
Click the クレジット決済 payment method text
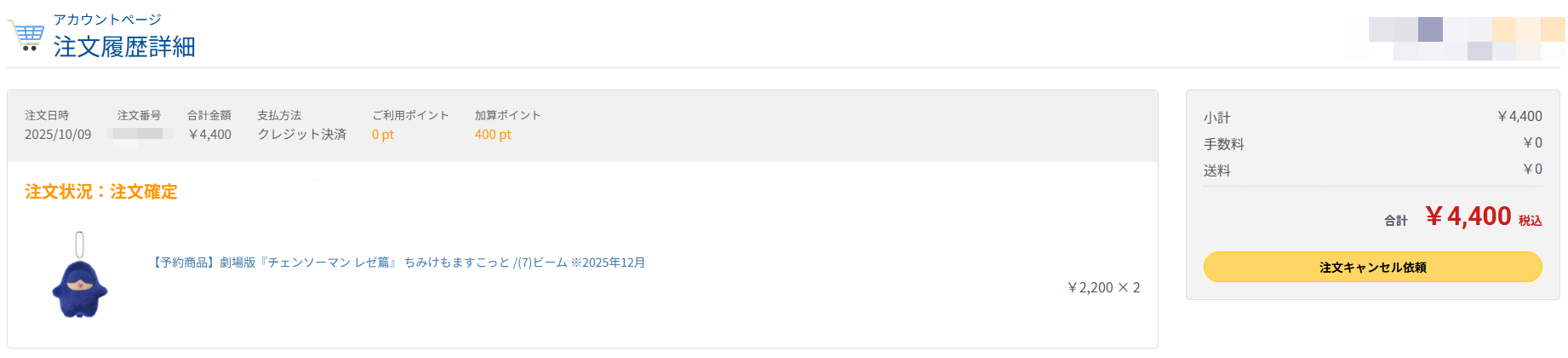[x=302, y=135]
